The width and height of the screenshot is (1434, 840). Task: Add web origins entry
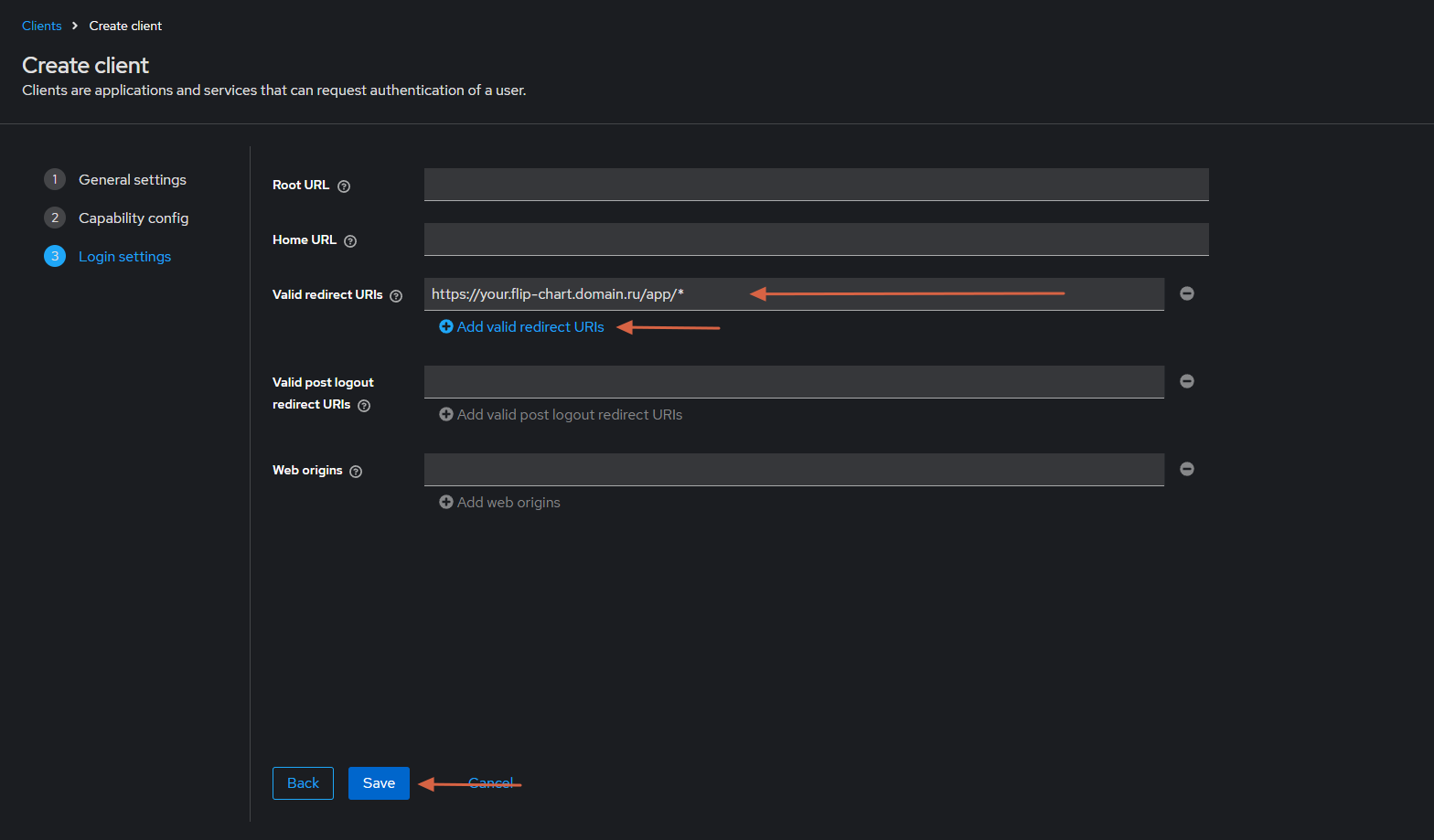click(x=499, y=503)
